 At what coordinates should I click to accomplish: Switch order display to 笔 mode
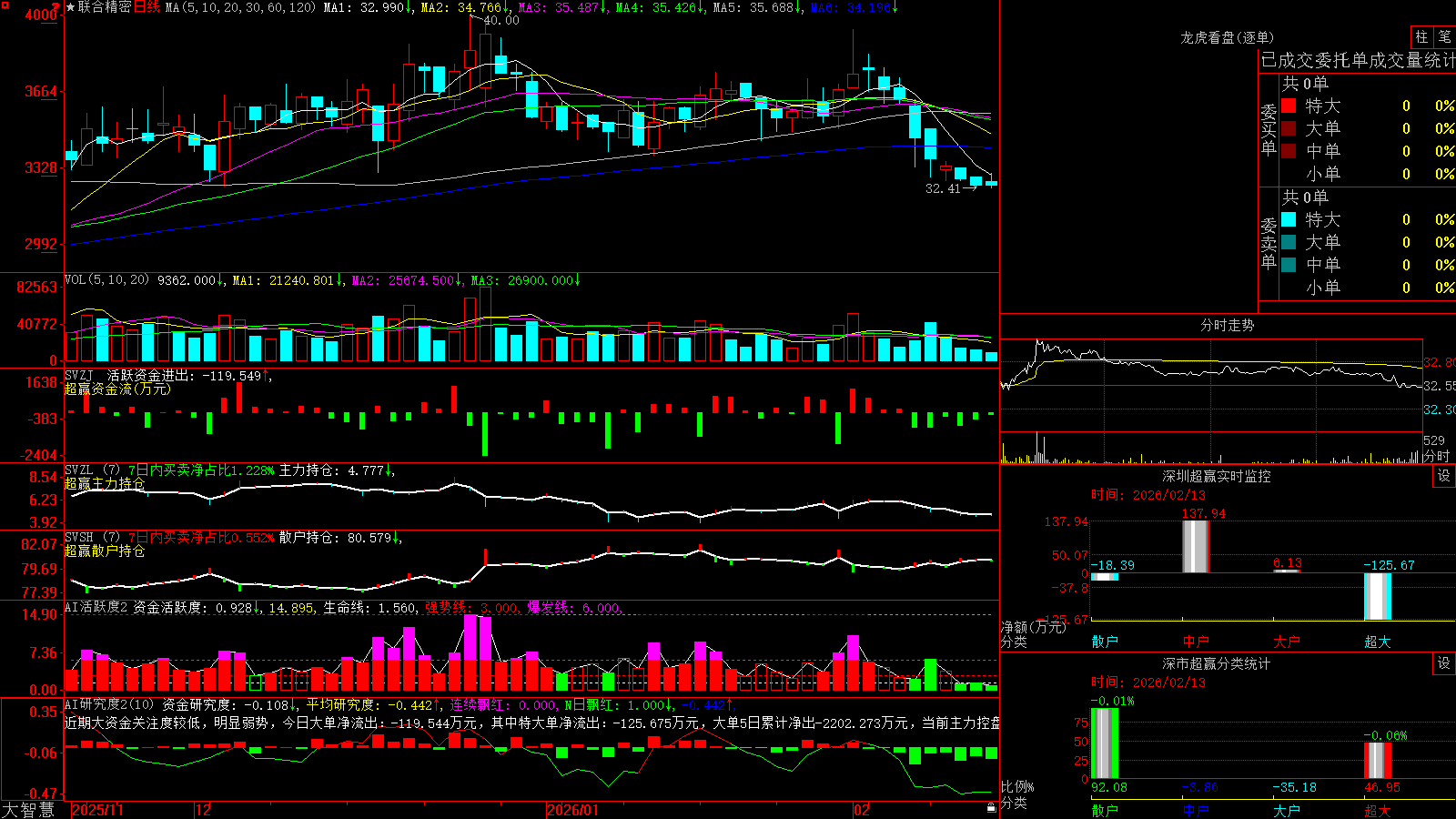(x=1444, y=36)
